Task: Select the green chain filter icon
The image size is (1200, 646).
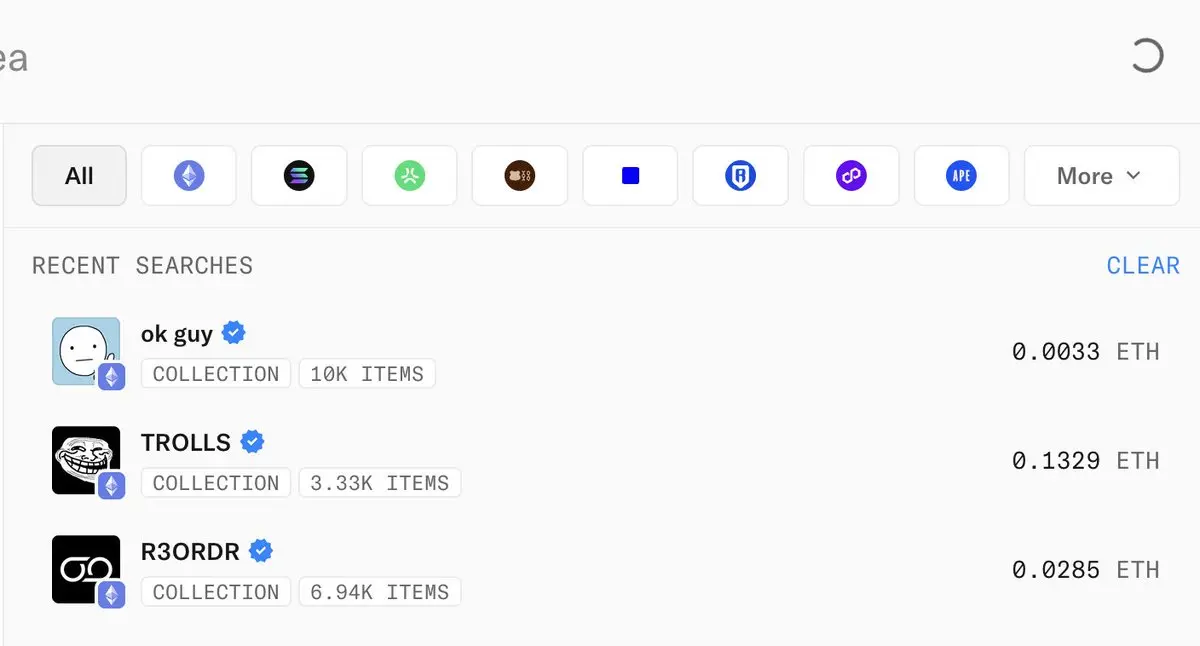Action: tap(409, 176)
